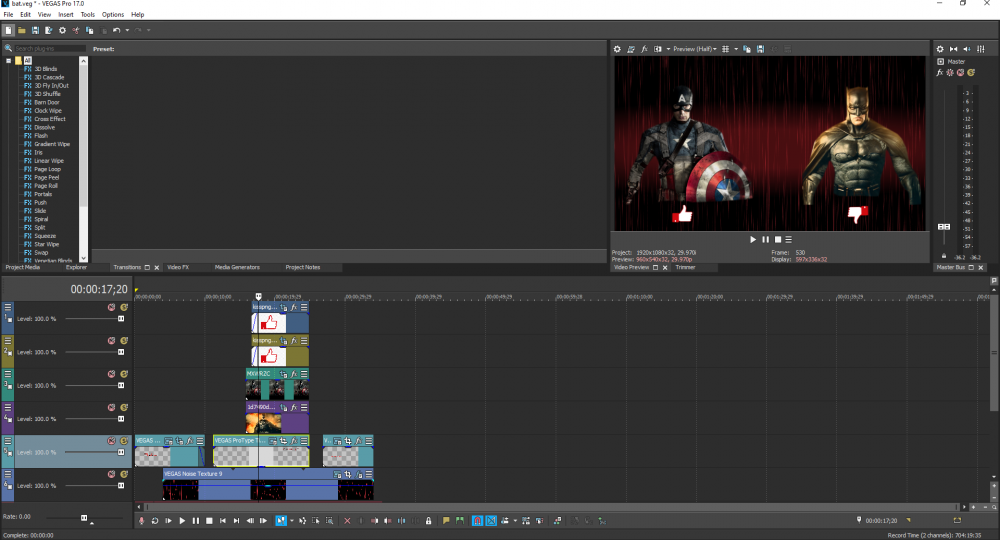Click the track 5 Level slider handle

click(121, 452)
